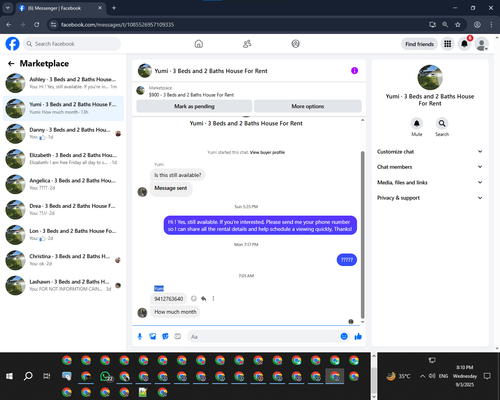This screenshot has width=500, height=400.
Task: Expand Media, files and links section
Action: coord(430,182)
